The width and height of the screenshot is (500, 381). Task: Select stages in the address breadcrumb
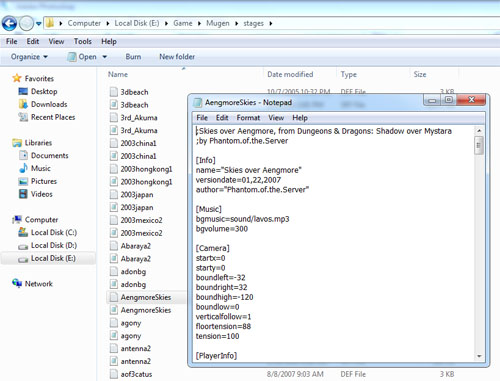[x=253, y=23]
